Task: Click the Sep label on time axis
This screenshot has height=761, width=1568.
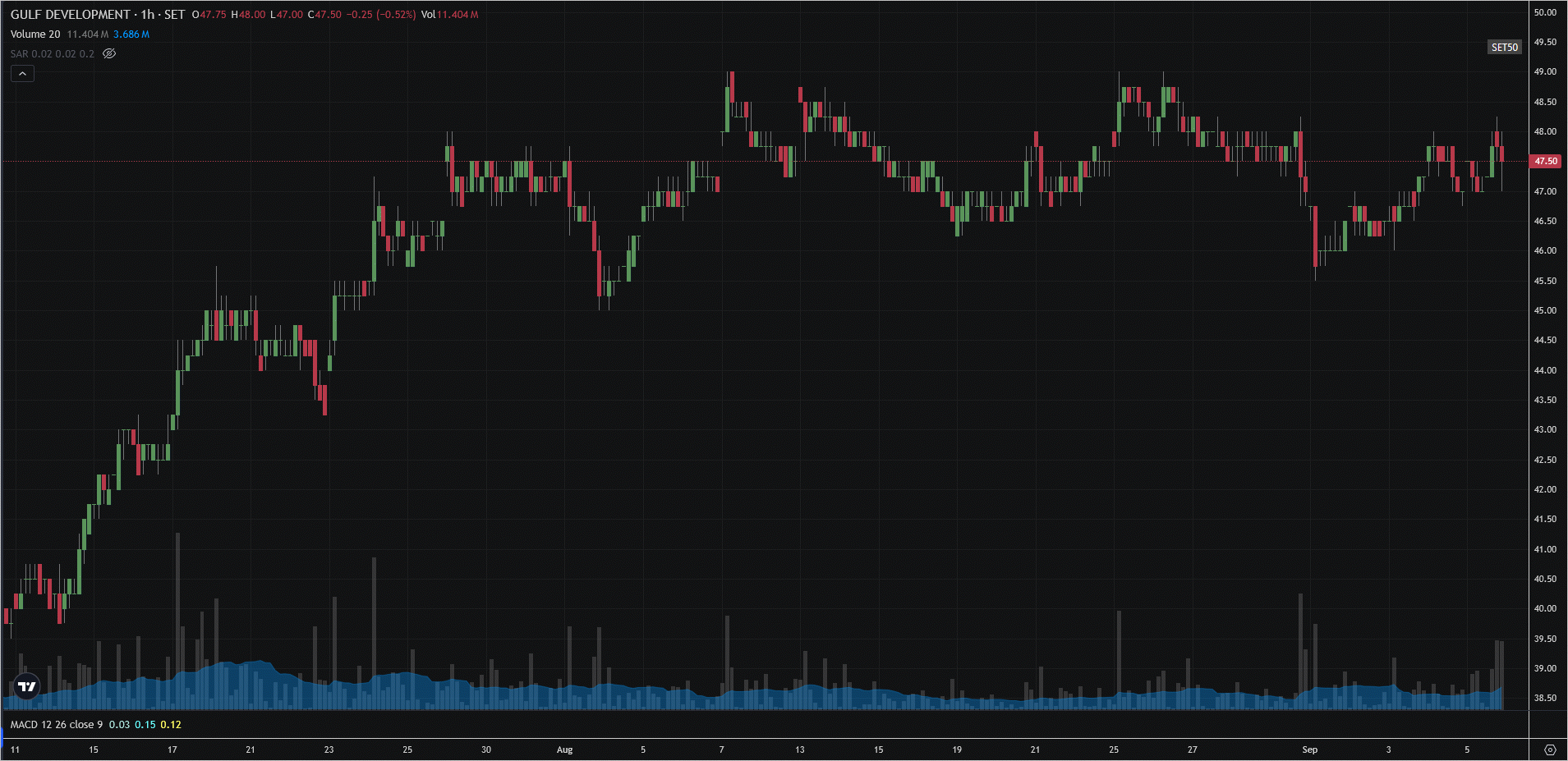Action: coord(1310,750)
